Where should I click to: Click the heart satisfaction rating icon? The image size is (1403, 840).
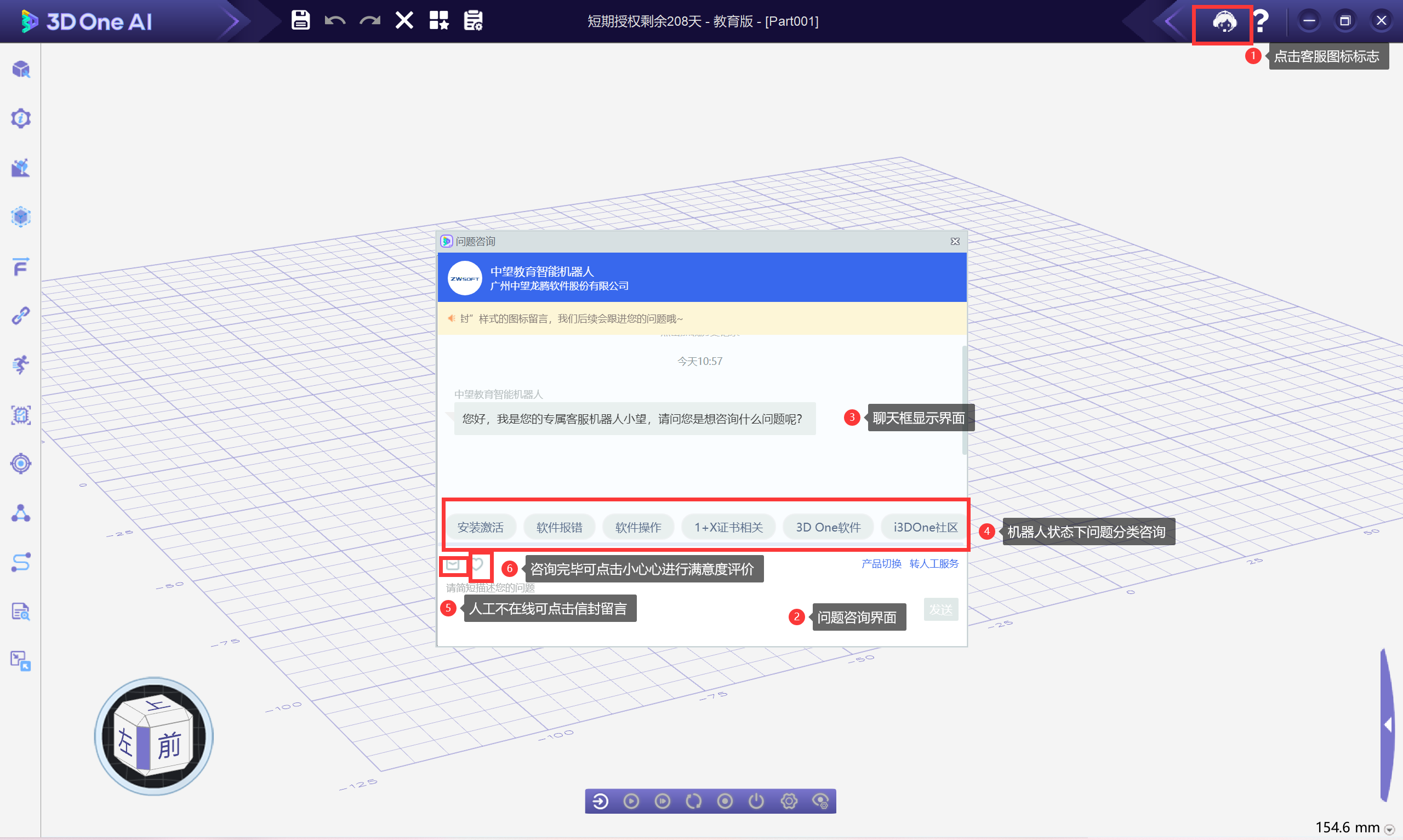(477, 564)
